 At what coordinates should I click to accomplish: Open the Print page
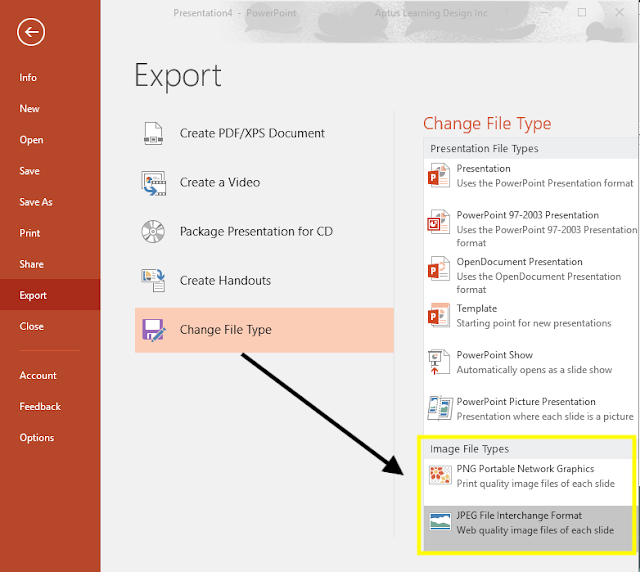click(x=30, y=233)
